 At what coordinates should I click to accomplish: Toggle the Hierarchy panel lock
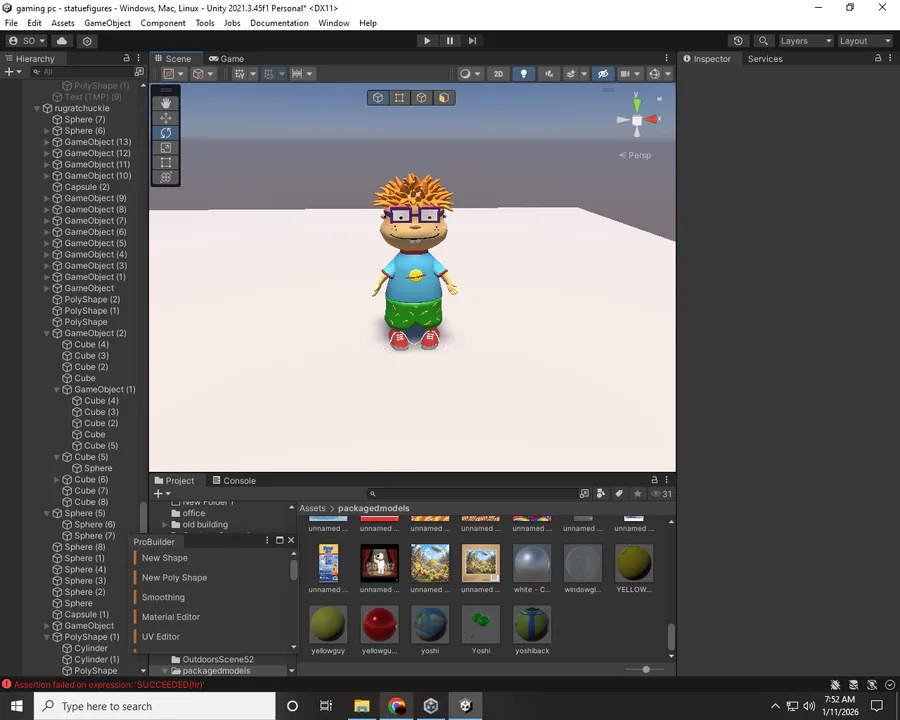click(x=126, y=58)
